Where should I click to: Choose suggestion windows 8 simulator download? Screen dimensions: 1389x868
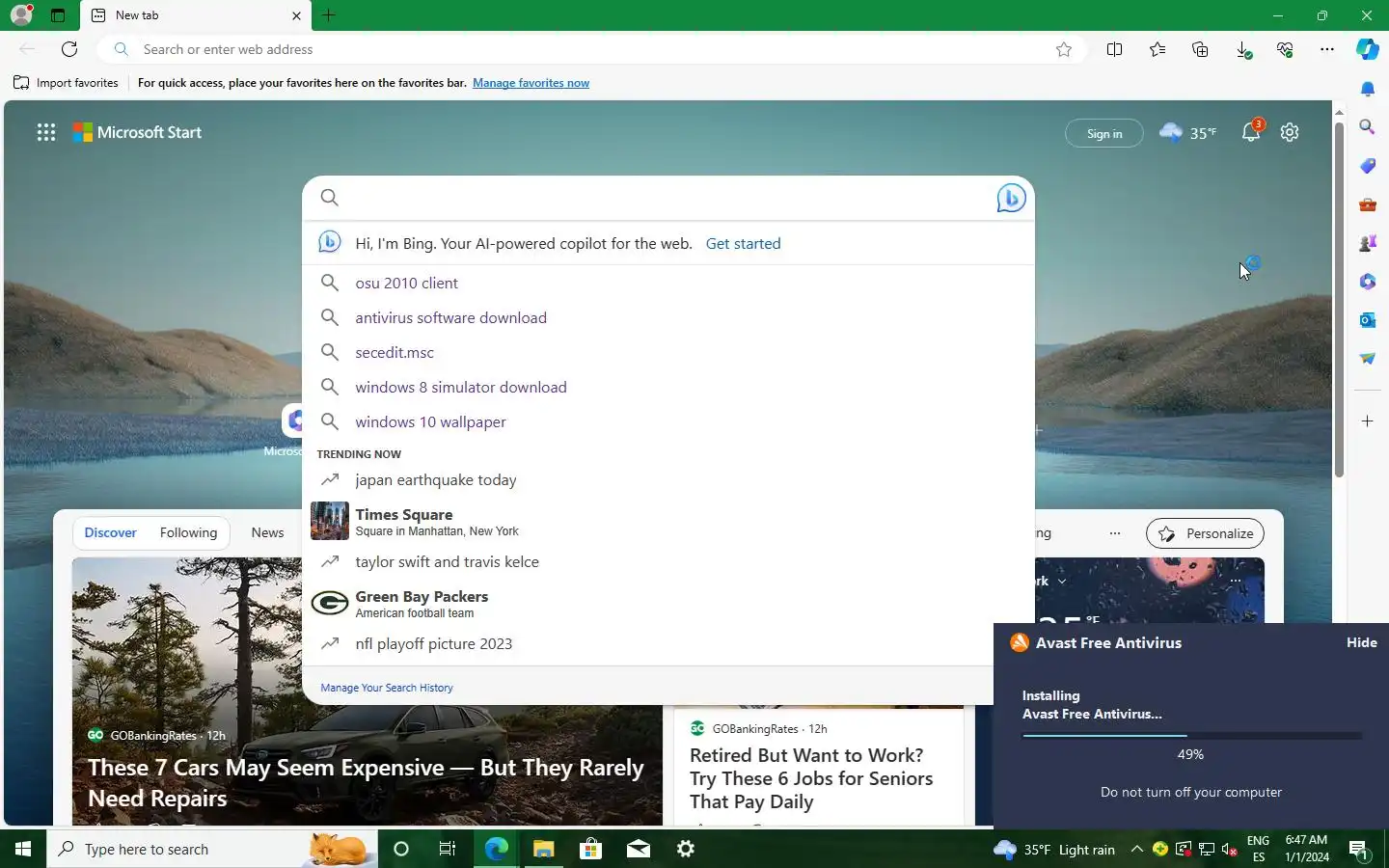(667, 387)
